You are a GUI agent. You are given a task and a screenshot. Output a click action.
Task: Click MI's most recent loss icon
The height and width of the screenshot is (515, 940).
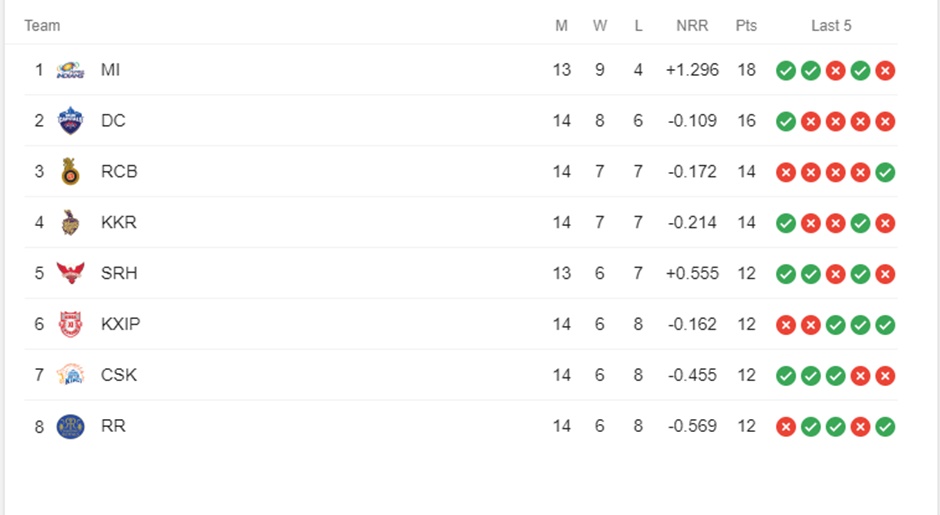tap(885, 71)
